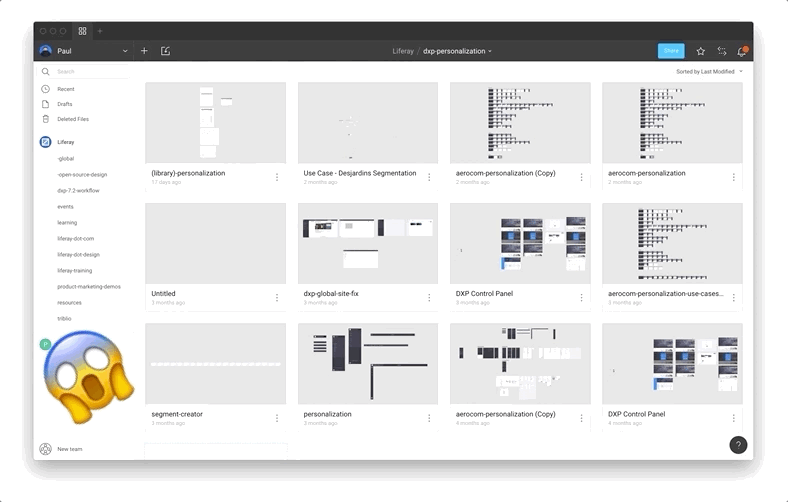Click New team at sidebar bottom
Screen dimensions: 788x502
[69, 449]
